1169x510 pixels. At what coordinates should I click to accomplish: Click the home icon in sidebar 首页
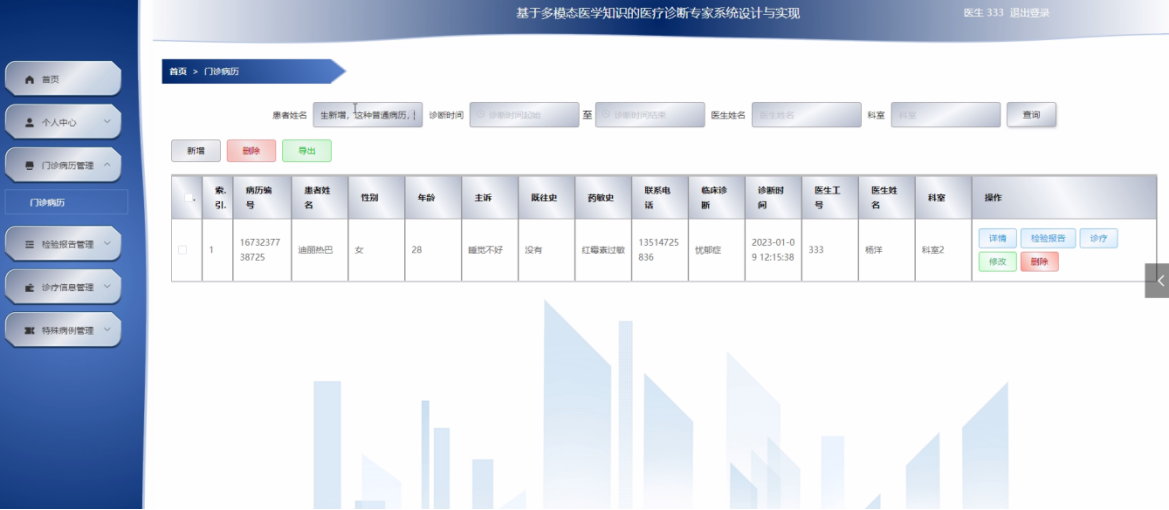(x=29, y=79)
